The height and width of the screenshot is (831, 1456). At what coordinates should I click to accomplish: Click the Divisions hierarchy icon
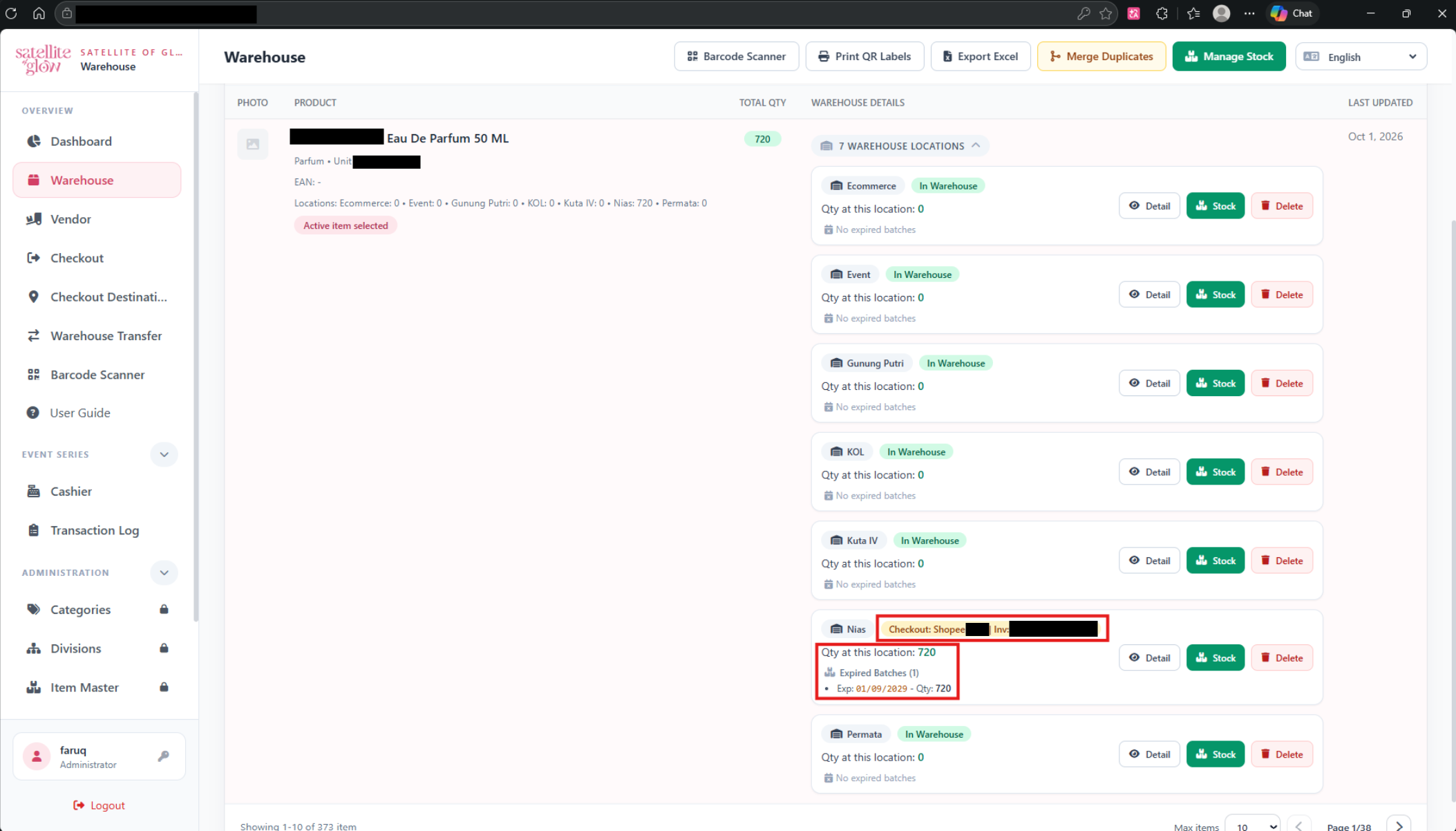point(33,648)
